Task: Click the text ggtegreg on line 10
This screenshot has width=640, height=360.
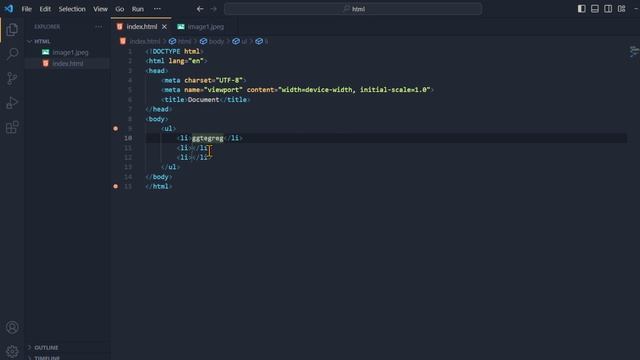Action: click(207, 138)
